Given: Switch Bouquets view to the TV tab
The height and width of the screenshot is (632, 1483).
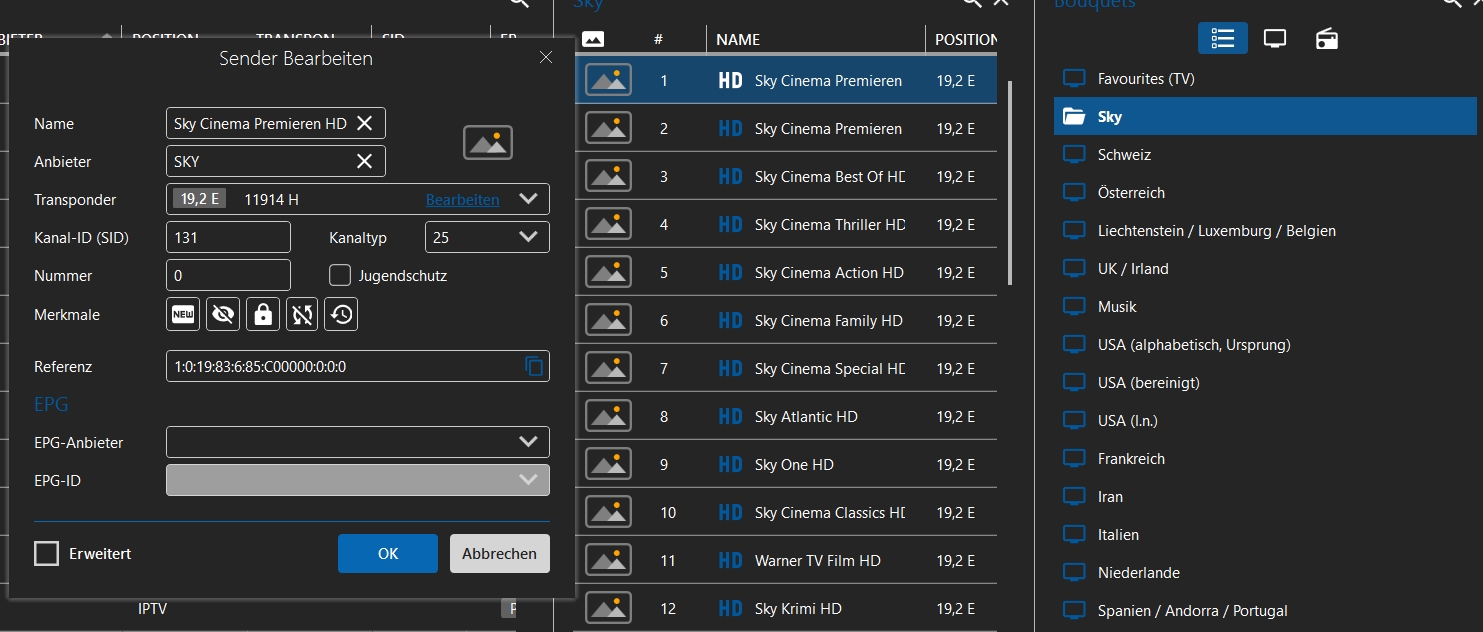Looking at the screenshot, I should pos(1275,38).
